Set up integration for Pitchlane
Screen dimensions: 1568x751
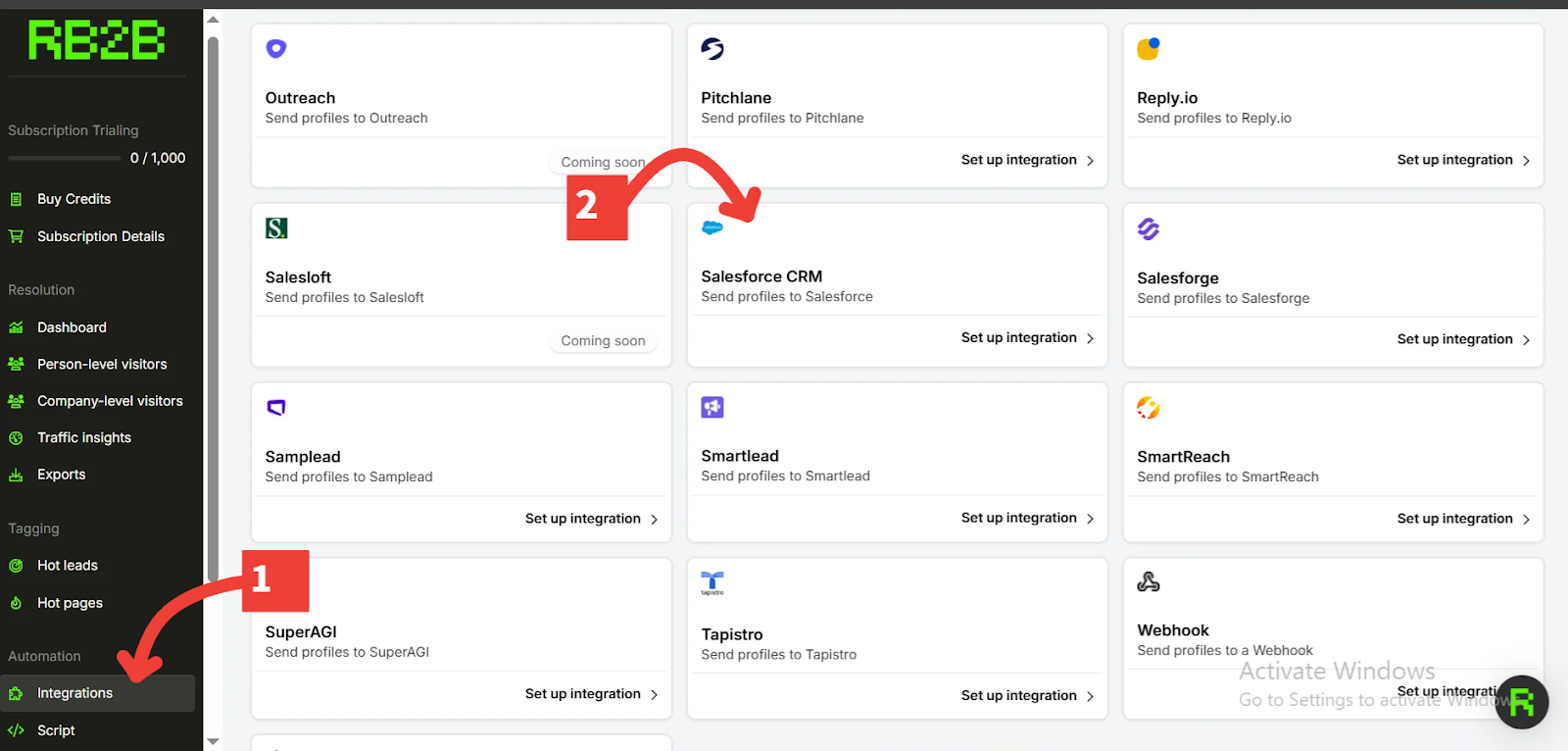(x=1027, y=160)
